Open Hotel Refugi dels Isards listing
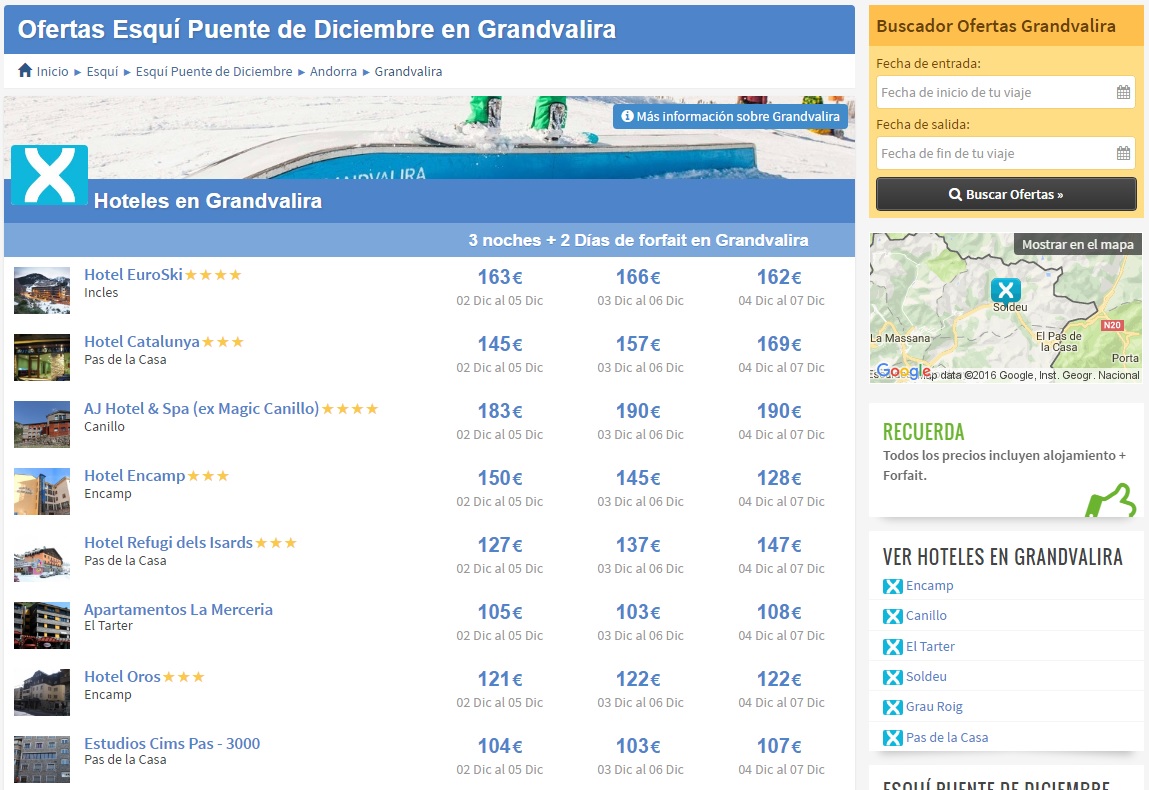Image resolution: width=1149 pixels, height=790 pixels. click(169, 542)
